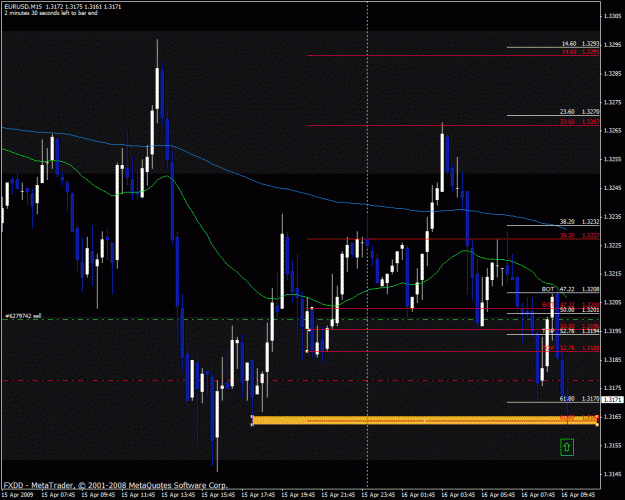The image size is (625, 500).
Task: Click the #6279742 sell order label
Action: pyautogui.click(x=23, y=316)
